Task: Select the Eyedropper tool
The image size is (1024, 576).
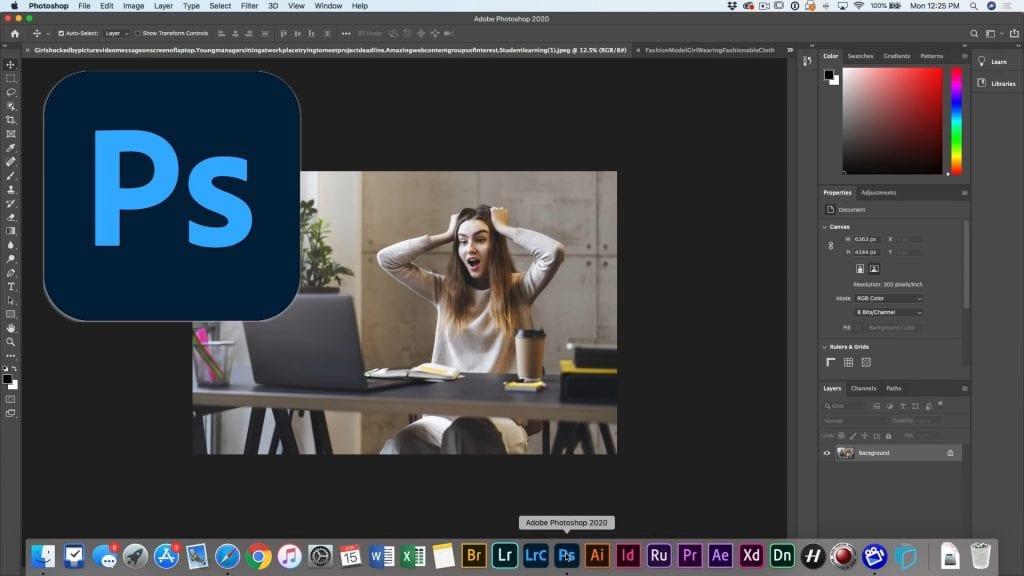Action: [x=10, y=148]
